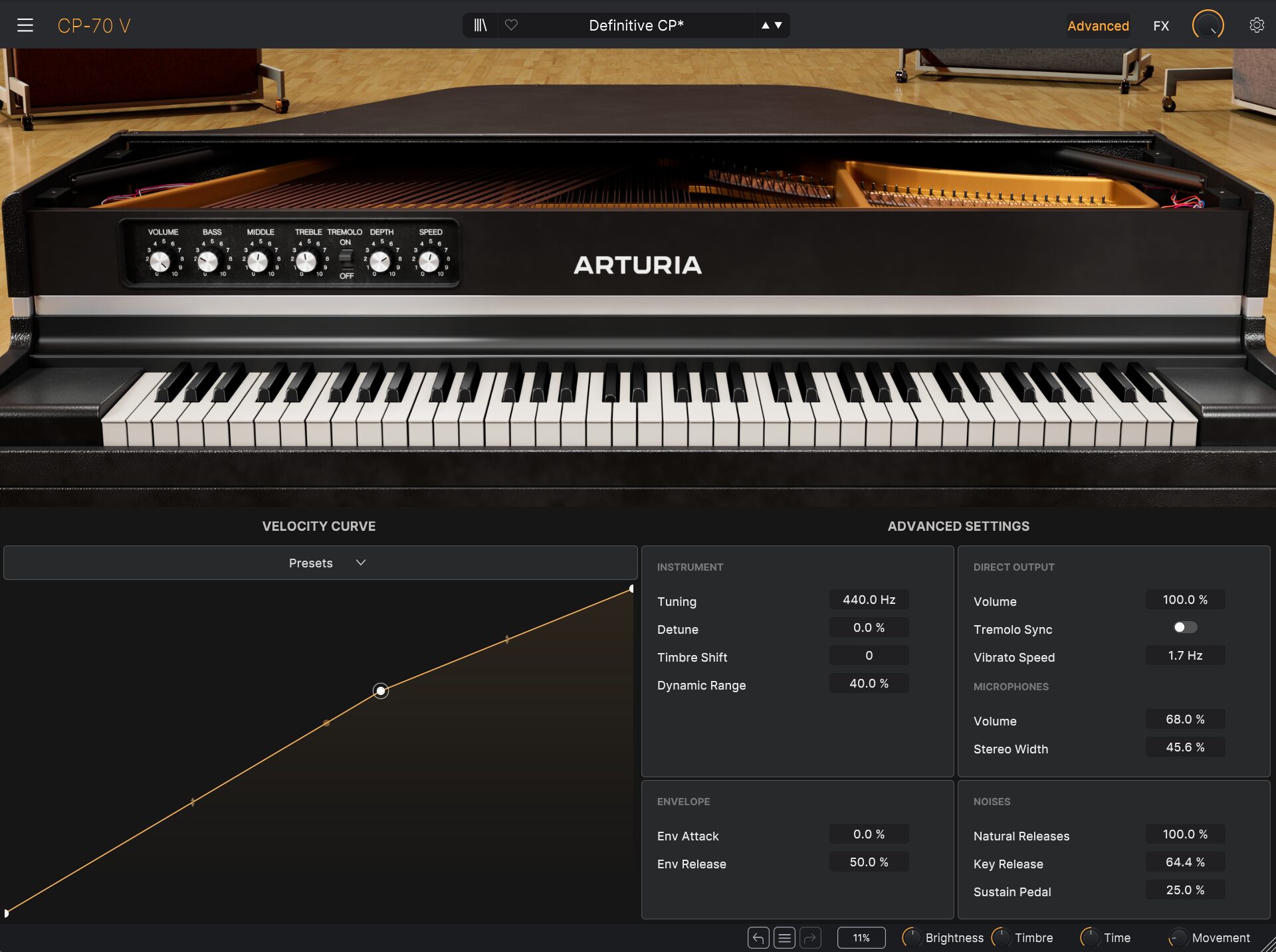Click the curve segment handle near the top
1276x952 pixels.
[507, 639]
